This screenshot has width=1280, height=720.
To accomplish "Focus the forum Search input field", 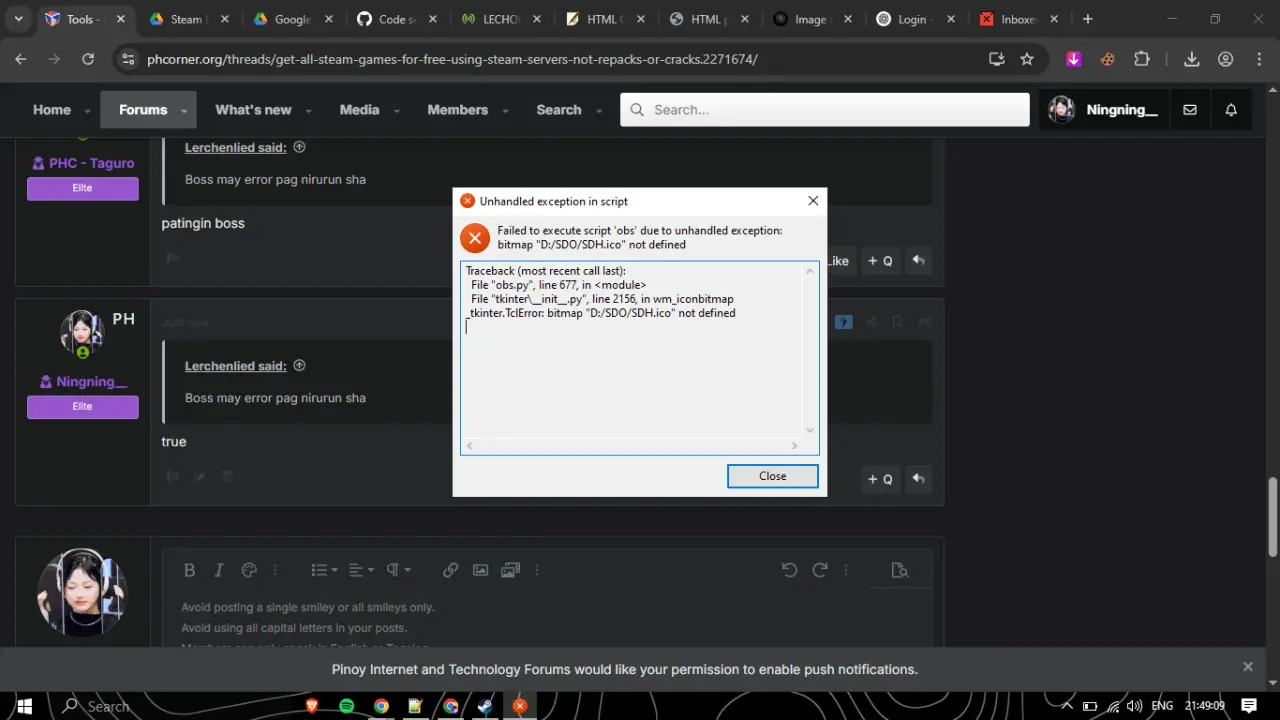I will pos(825,110).
